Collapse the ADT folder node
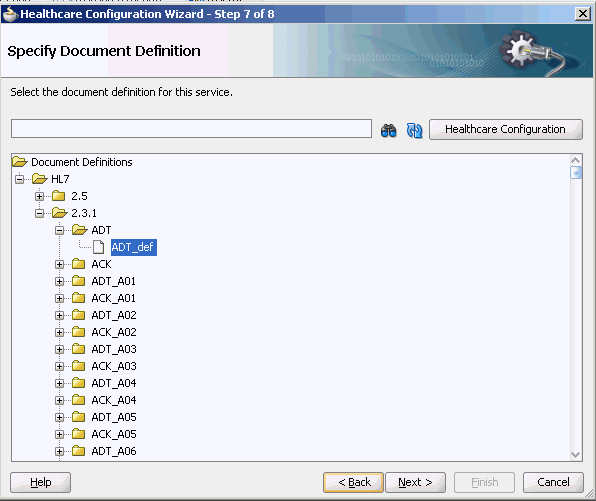Viewport: 596px width, 501px height. 59,230
